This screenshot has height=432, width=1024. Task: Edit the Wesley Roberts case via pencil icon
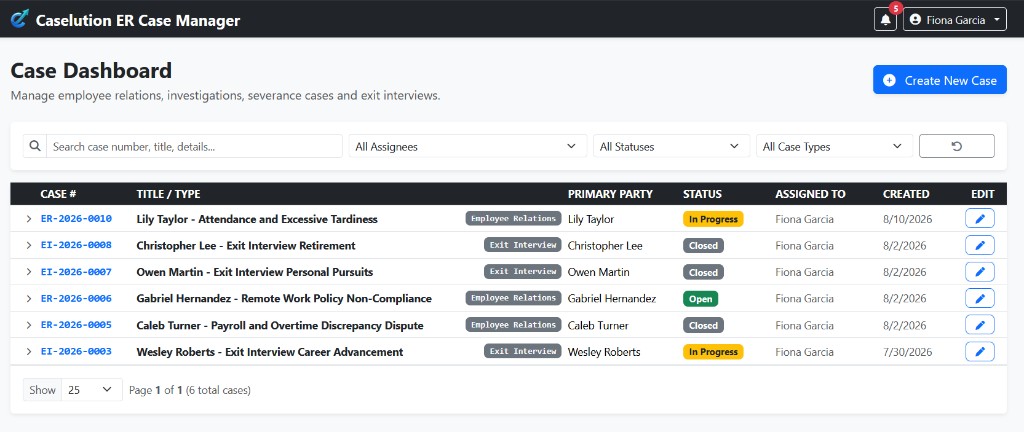click(980, 352)
